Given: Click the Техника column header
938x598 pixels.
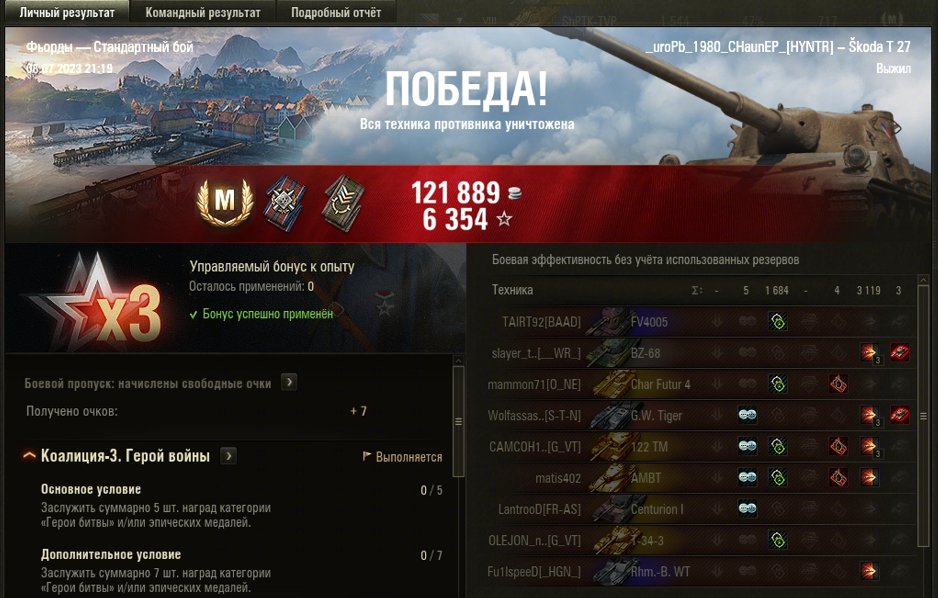Looking at the screenshot, I should coord(512,290).
